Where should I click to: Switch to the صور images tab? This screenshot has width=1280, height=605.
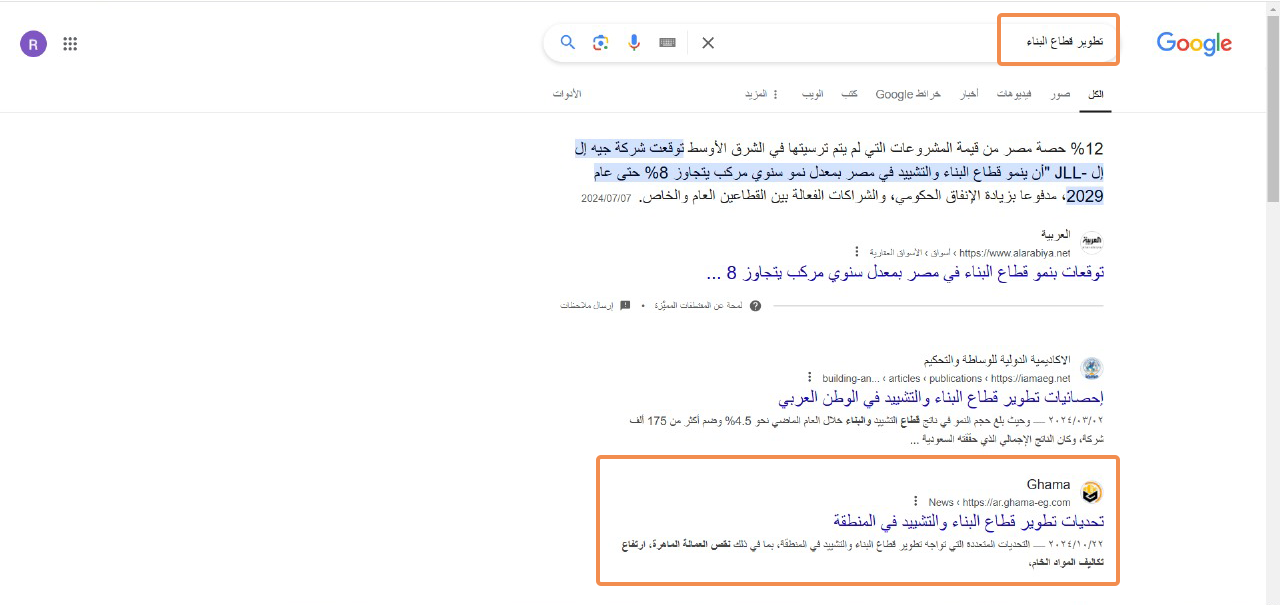(x=1060, y=94)
